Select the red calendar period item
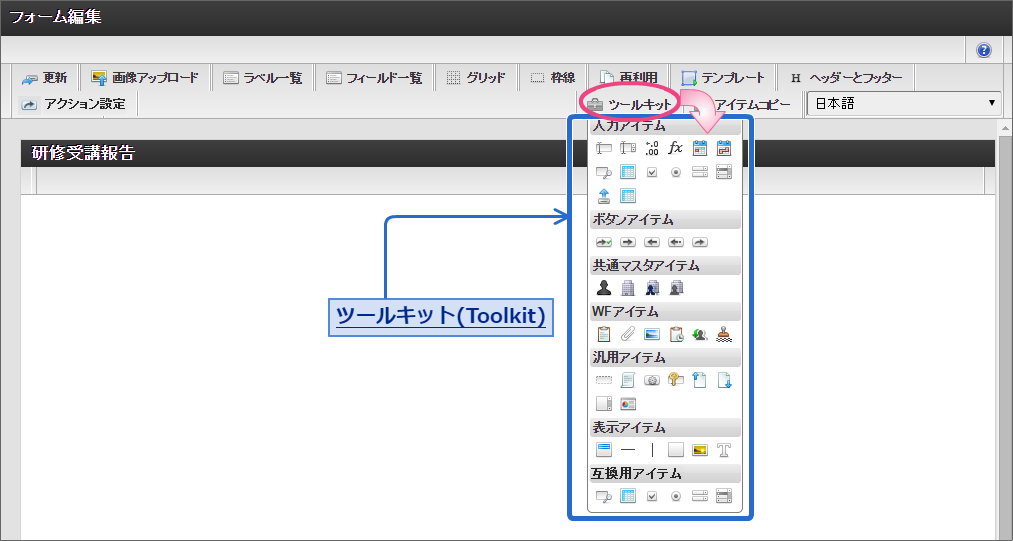The image size is (1013, 541). (724, 149)
